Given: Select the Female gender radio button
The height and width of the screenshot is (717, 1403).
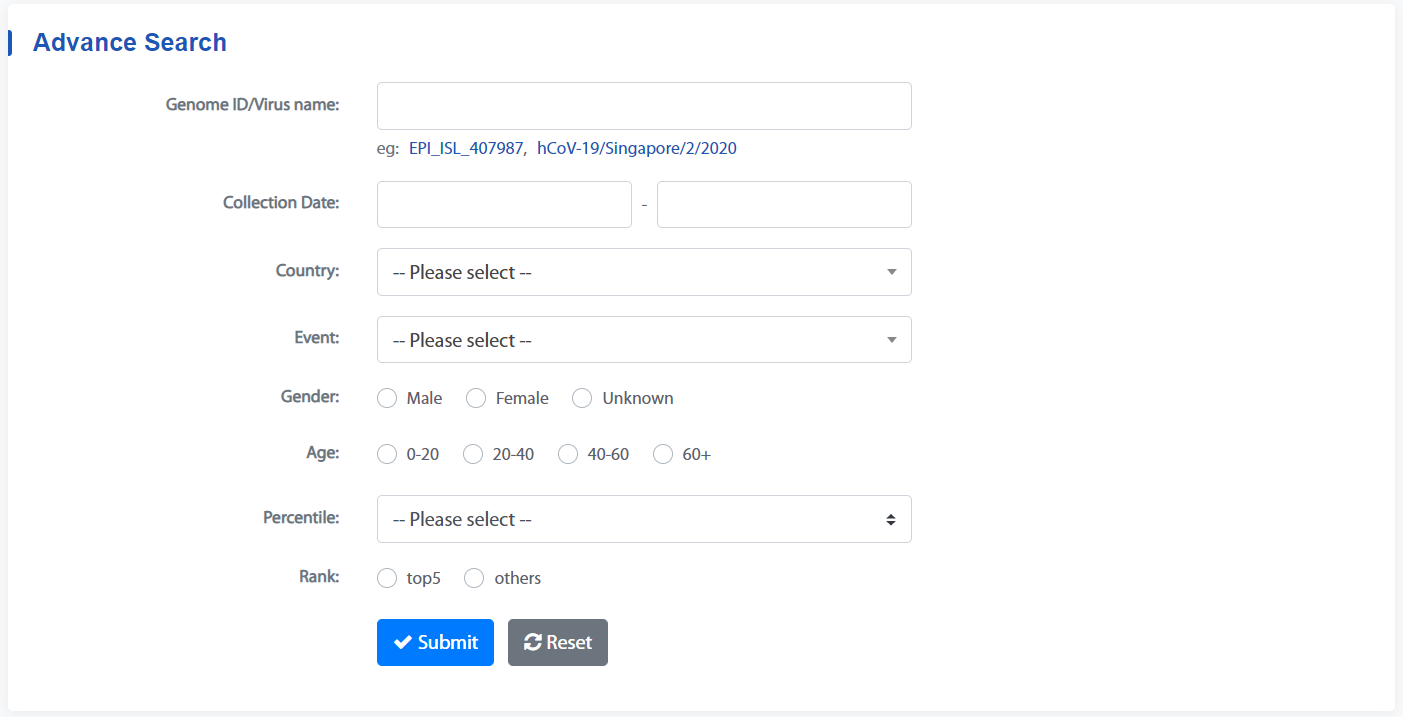Looking at the screenshot, I should tap(476, 398).
